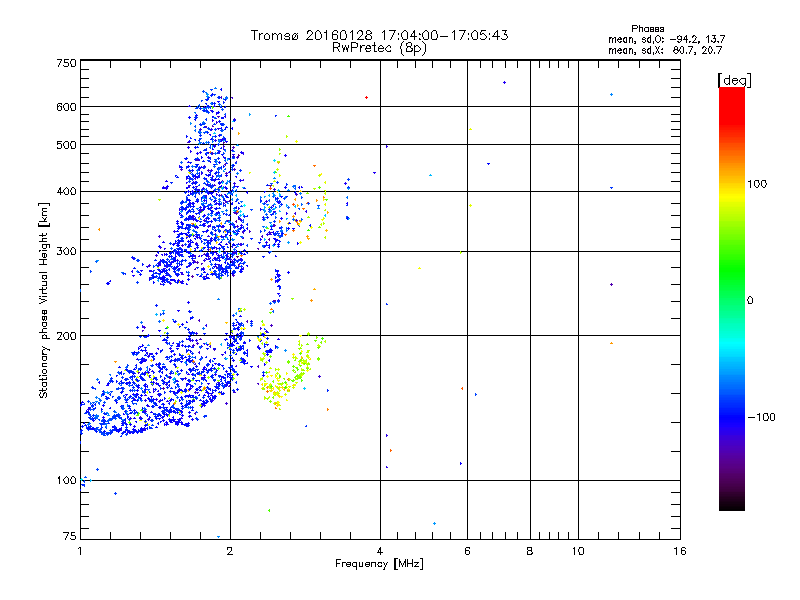Click the green region of the colorbar
The height and width of the screenshot is (600, 800).
[732, 270]
